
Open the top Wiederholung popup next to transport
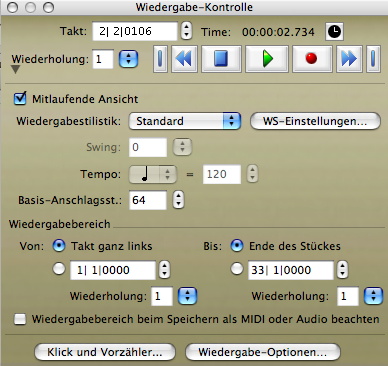point(128,59)
